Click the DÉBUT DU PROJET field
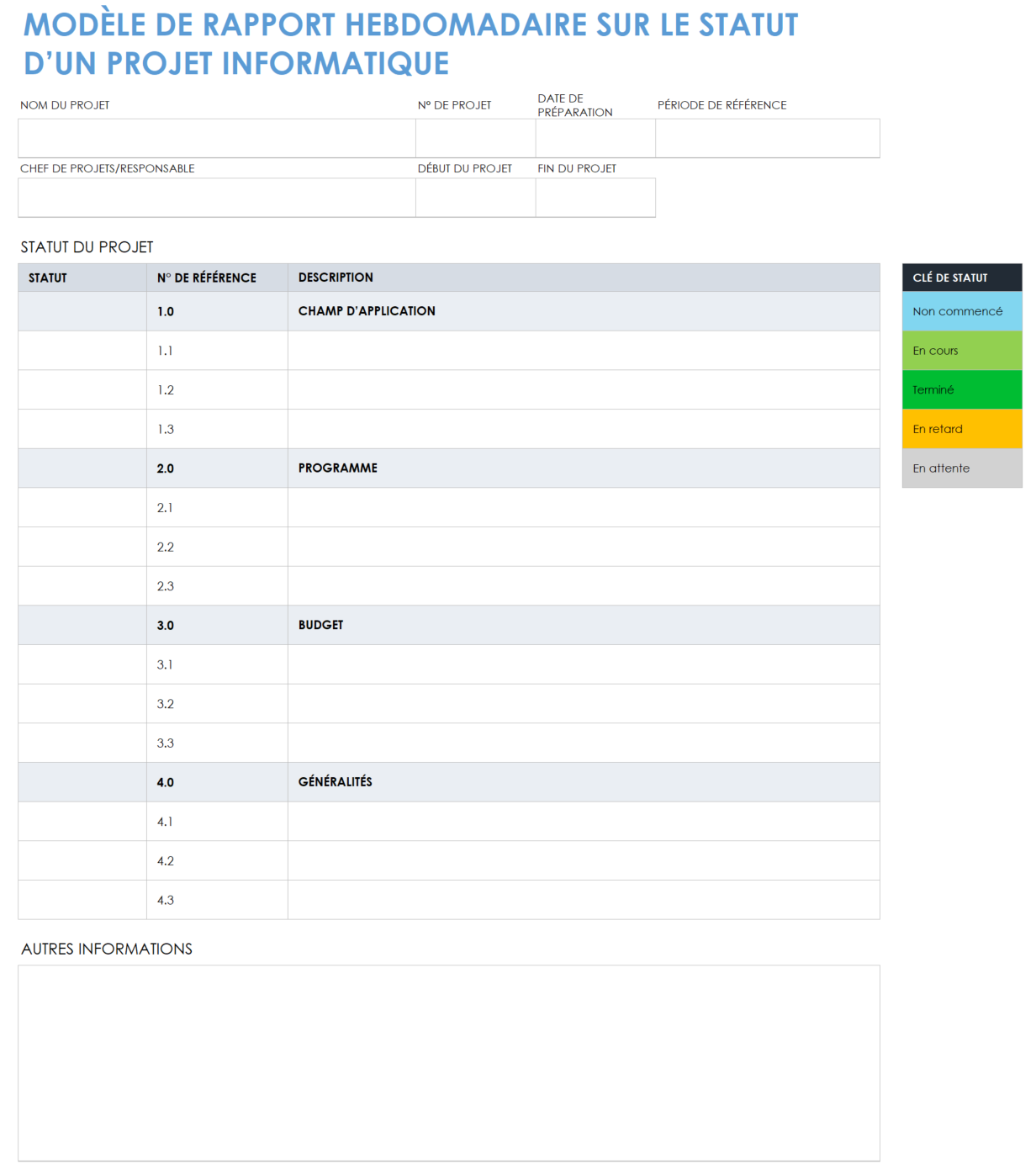The height and width of the screenshot is (1169, 1036). coord(475,197)
